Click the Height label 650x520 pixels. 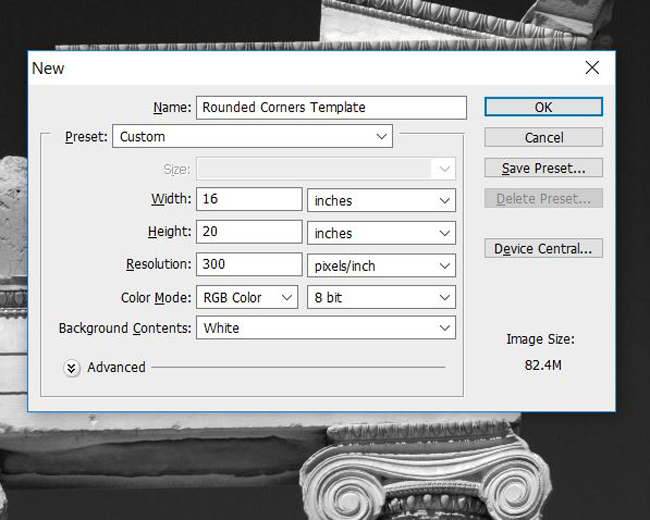click(x=170, y=231)
